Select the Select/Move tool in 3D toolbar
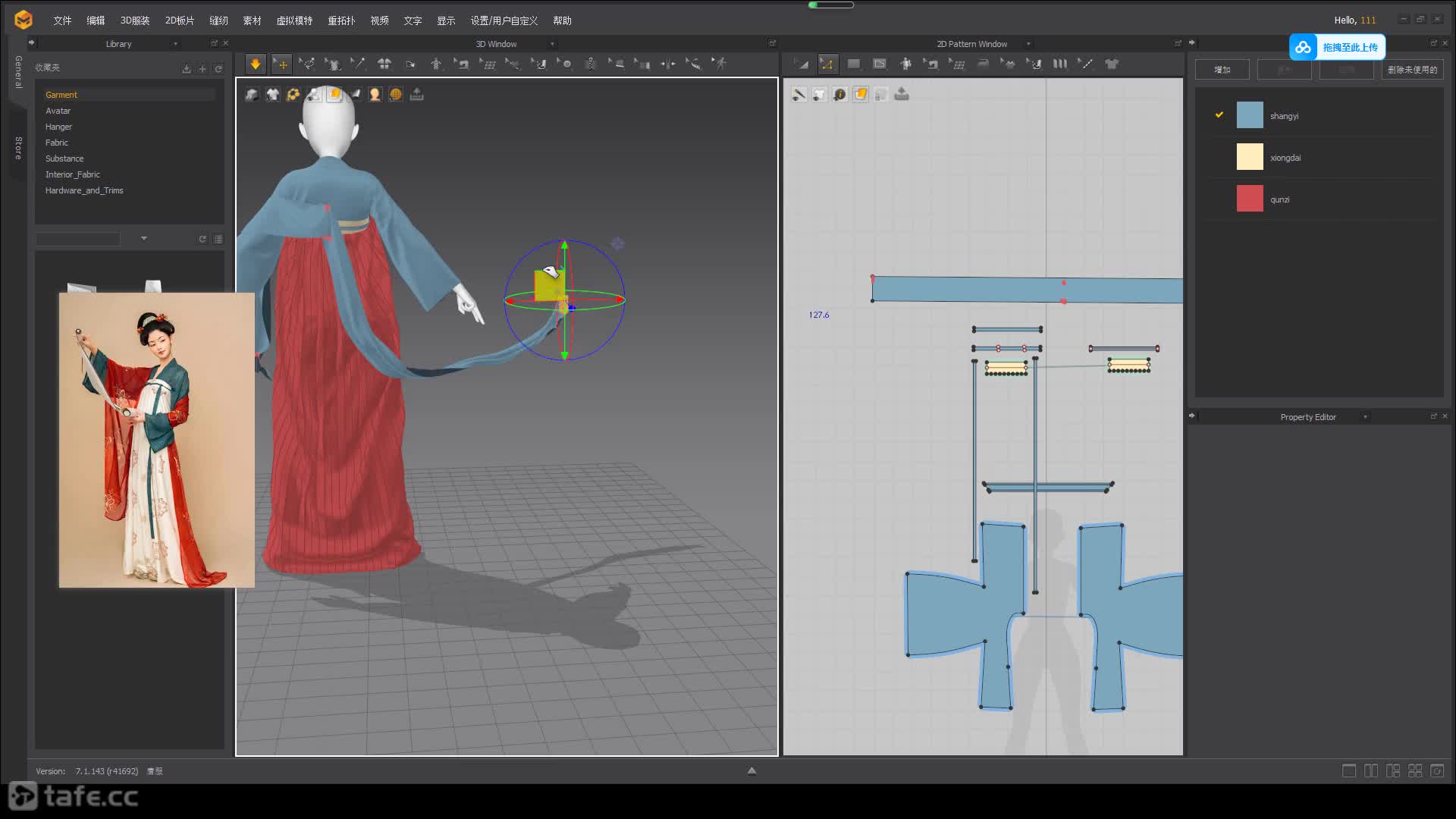Screen dimensions: 1456x819 (x=281, y=64)
